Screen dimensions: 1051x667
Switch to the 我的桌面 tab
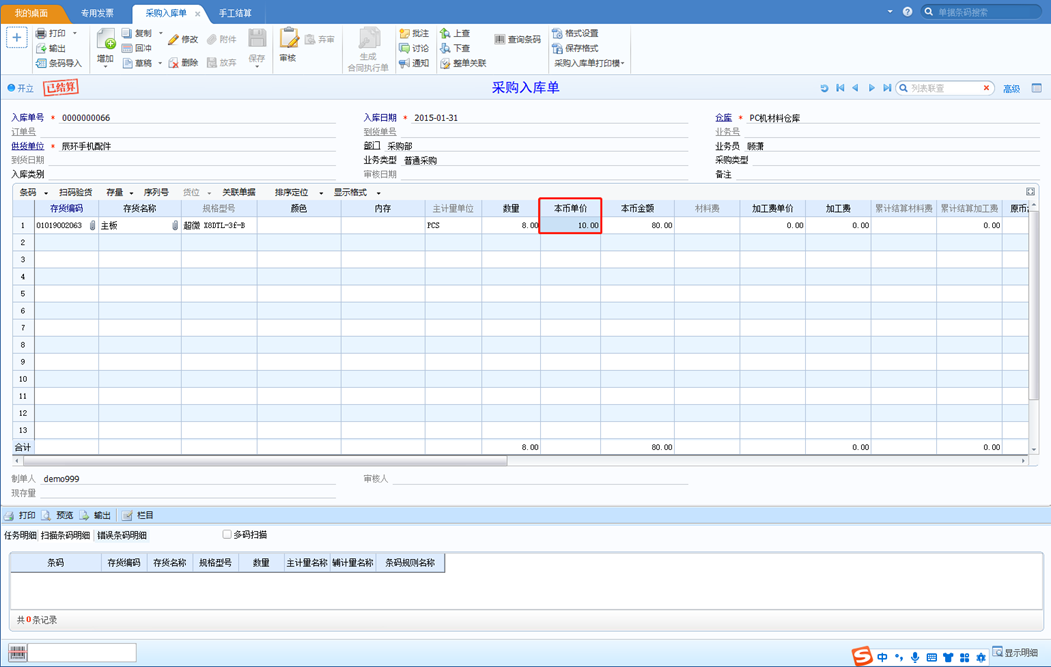[32, 13]
